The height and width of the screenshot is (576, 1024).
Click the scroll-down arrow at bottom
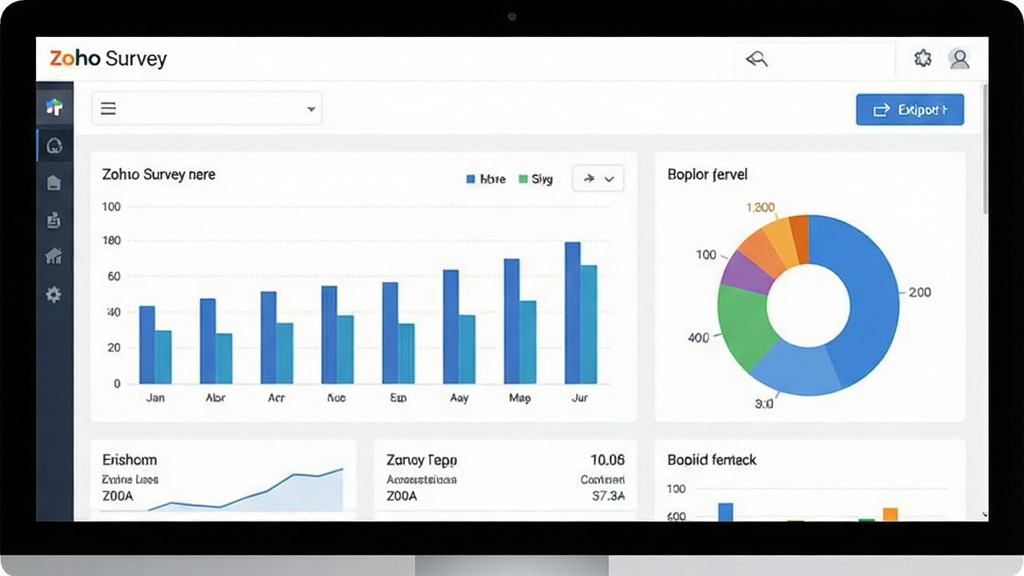(x=985, y=515)
